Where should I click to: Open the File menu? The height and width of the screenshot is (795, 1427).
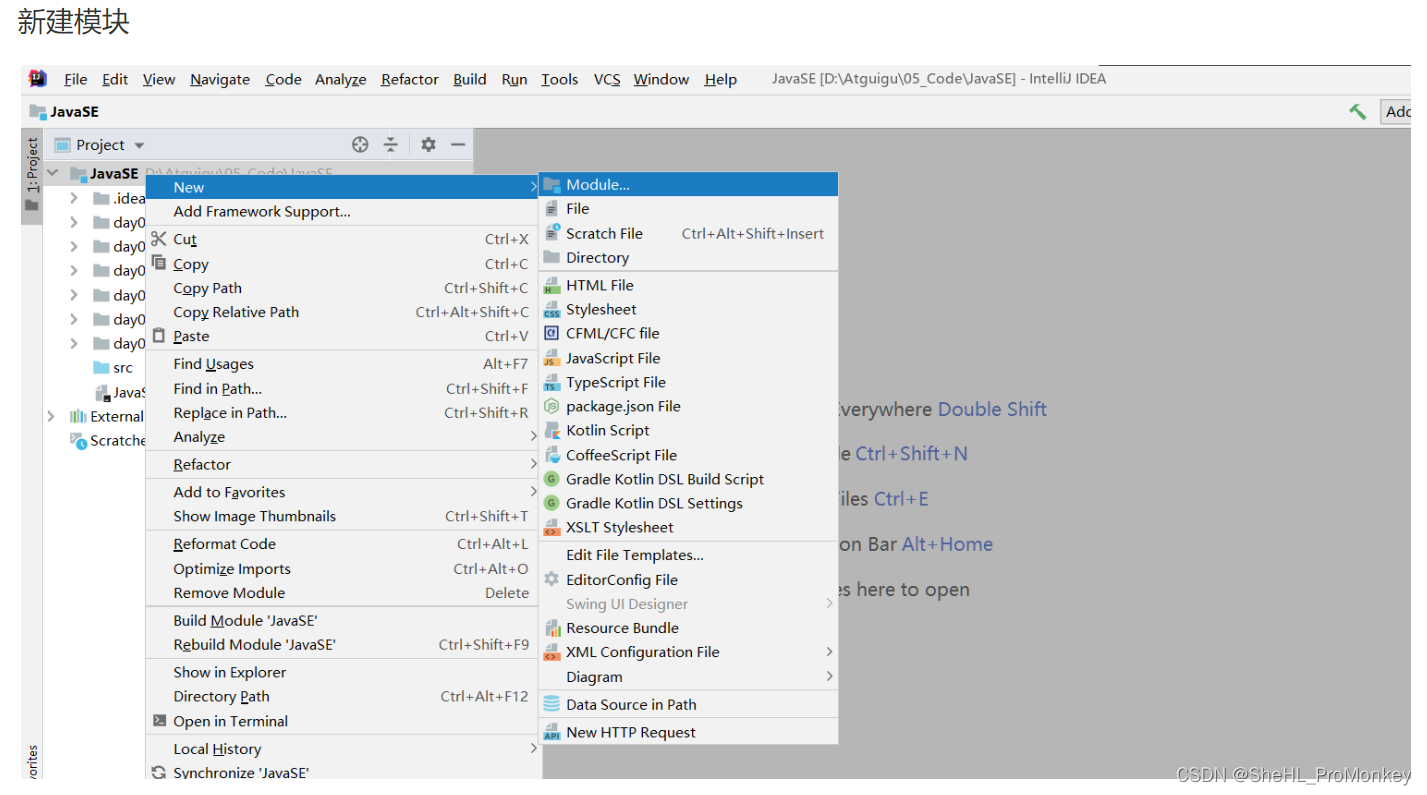tap(75, 79)
